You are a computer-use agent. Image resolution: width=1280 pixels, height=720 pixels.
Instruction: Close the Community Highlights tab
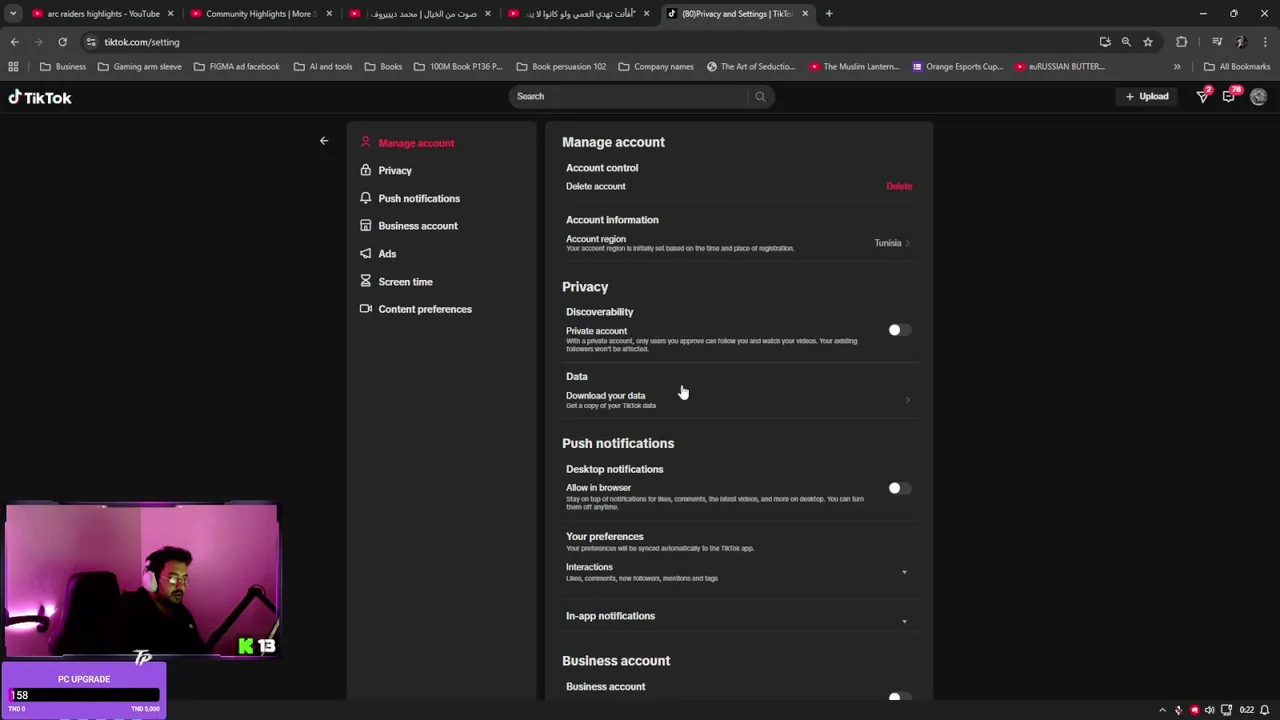329,14
